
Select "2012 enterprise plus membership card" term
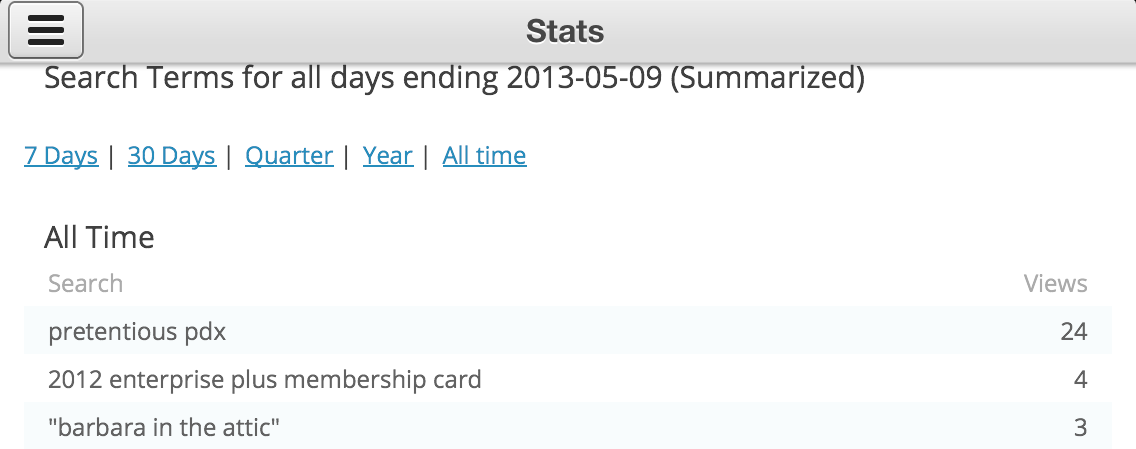click(265, 380)
